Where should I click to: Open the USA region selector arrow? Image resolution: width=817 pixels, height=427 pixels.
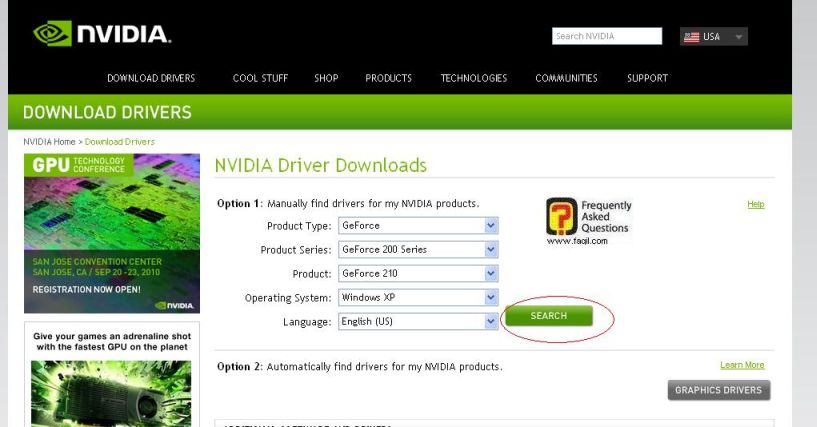tap(739, 37)
